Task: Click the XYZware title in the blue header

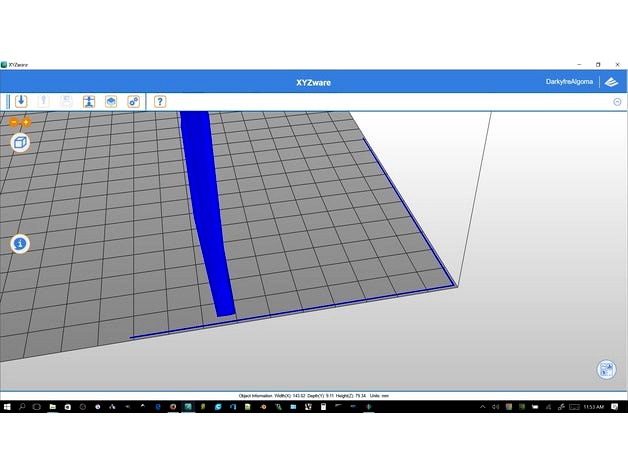Action: [x=314, y=83]
